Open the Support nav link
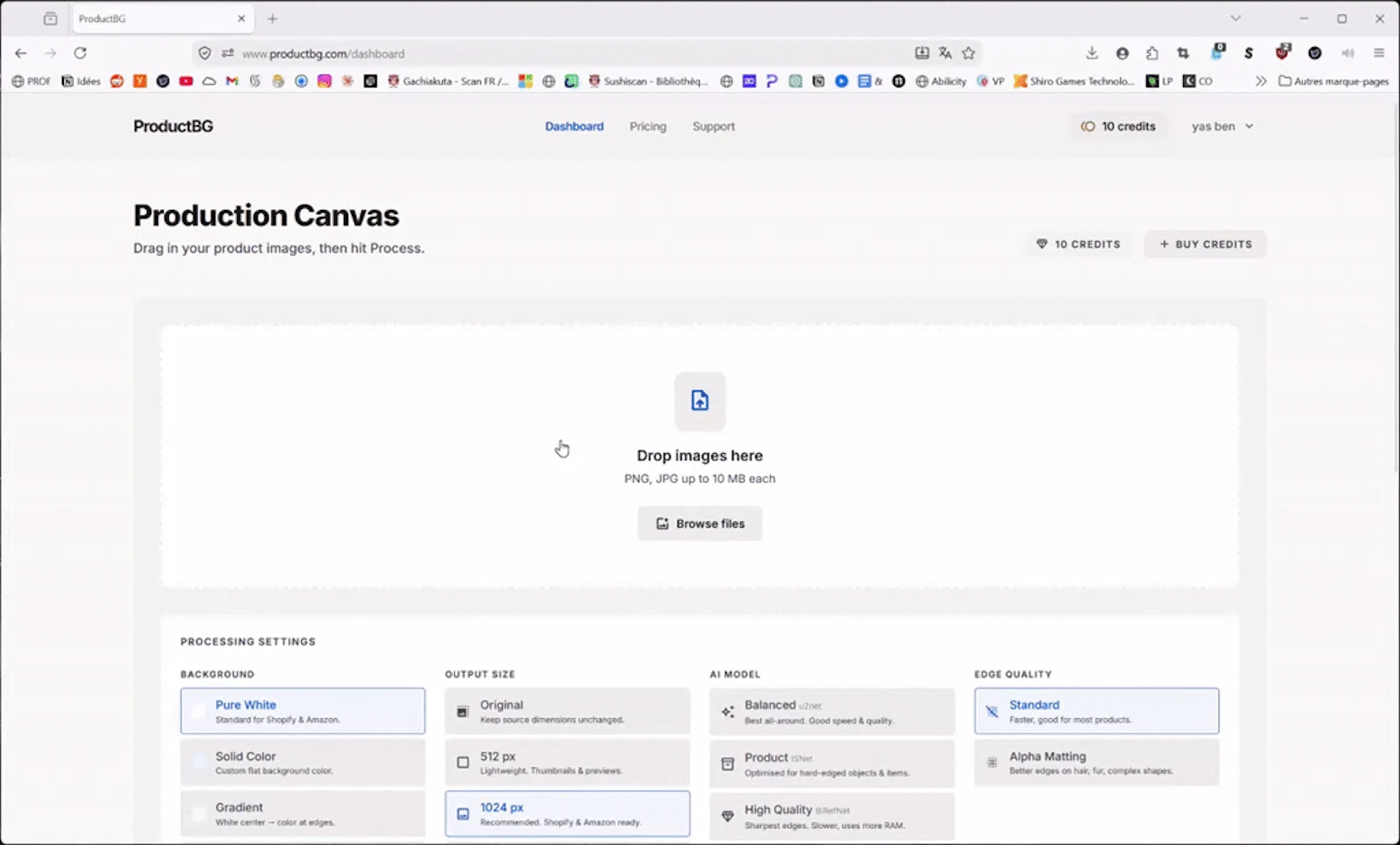 (713, 126)
